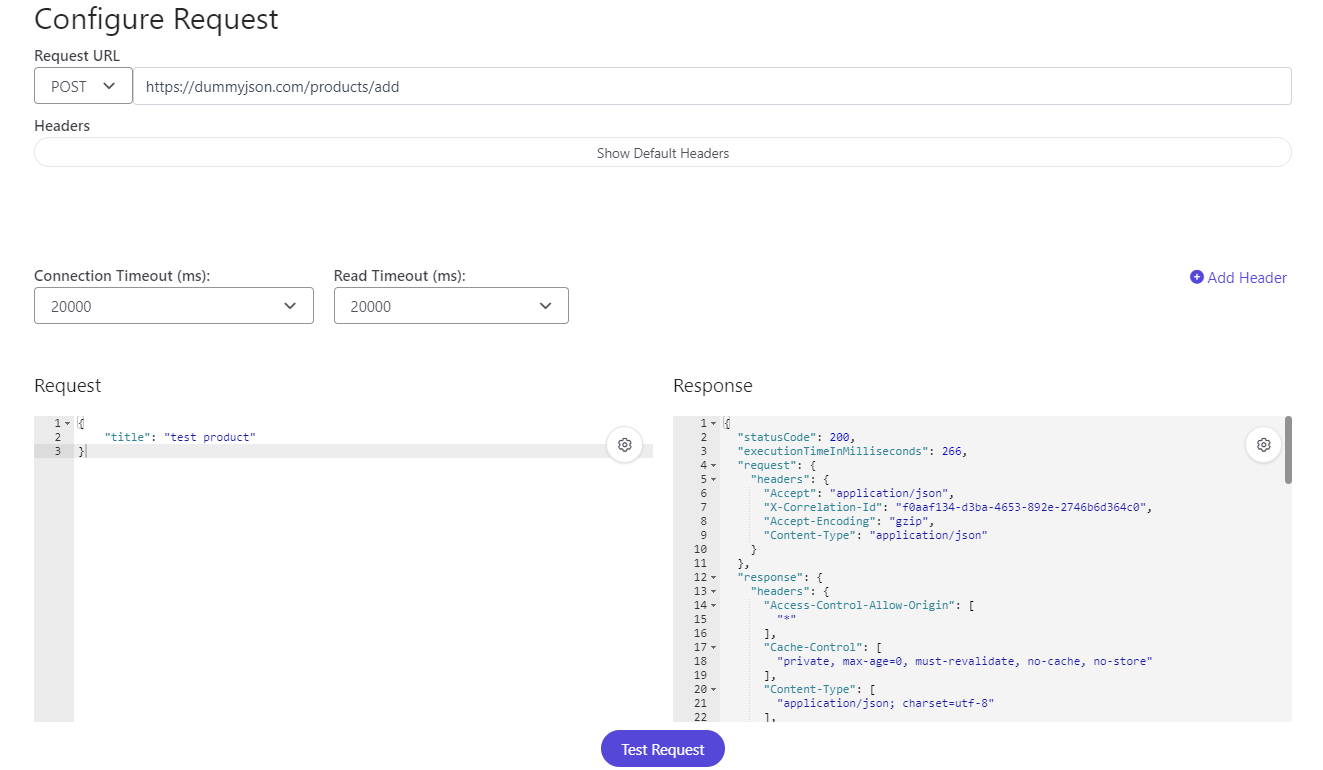Click the Response panel vertical scrollbar
This screenshot has width=1323, height=770.
(x=1288, y=450)
